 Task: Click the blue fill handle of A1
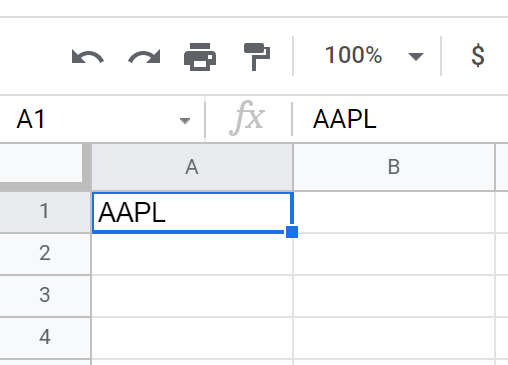tap(292, 232)
